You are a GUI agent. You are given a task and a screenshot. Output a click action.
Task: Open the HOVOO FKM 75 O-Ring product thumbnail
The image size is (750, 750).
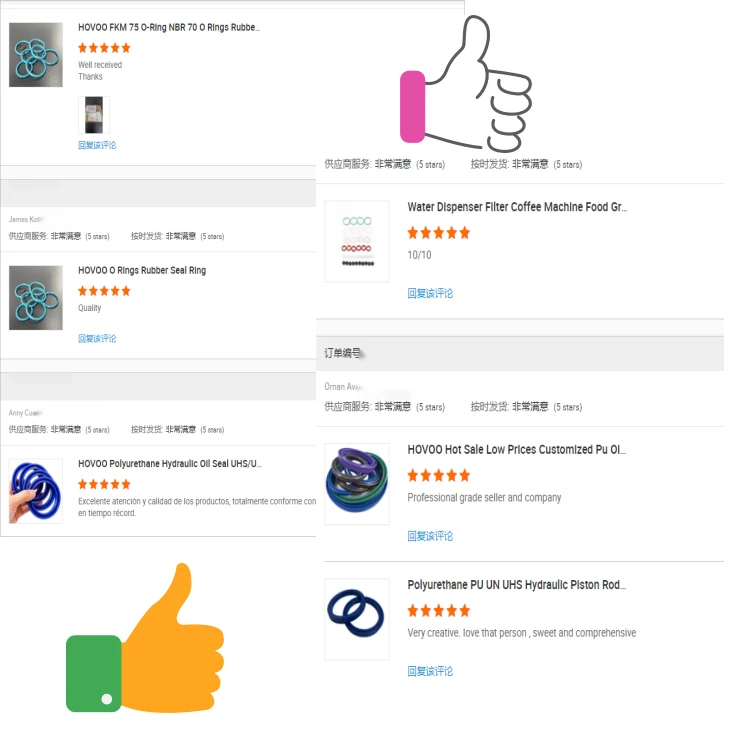point(36,55)
